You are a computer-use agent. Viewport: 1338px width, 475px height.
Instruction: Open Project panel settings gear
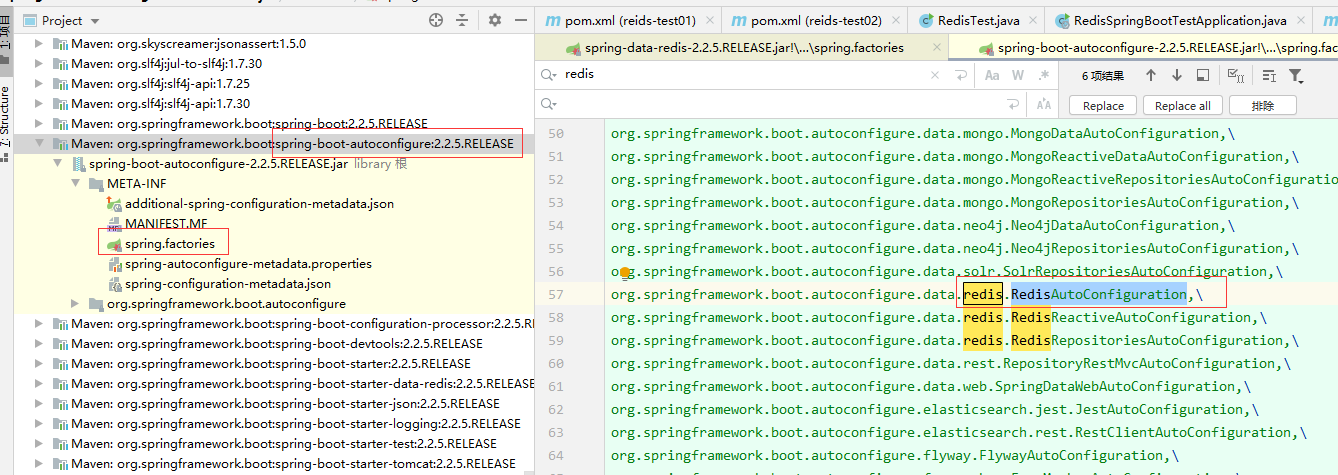[x=495, y=20]
